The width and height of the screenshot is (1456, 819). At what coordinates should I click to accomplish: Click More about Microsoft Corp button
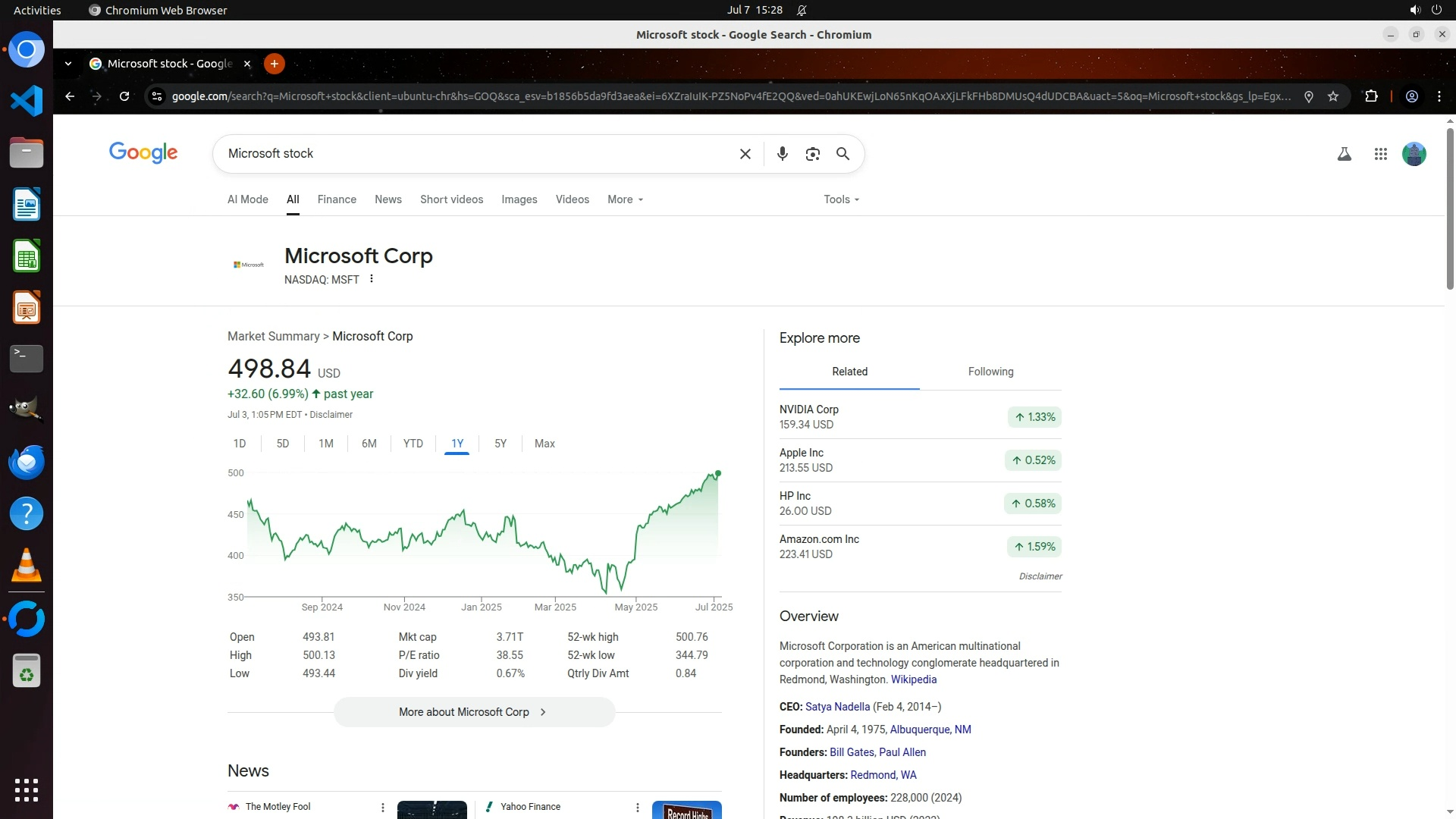[x=473, y=712]
